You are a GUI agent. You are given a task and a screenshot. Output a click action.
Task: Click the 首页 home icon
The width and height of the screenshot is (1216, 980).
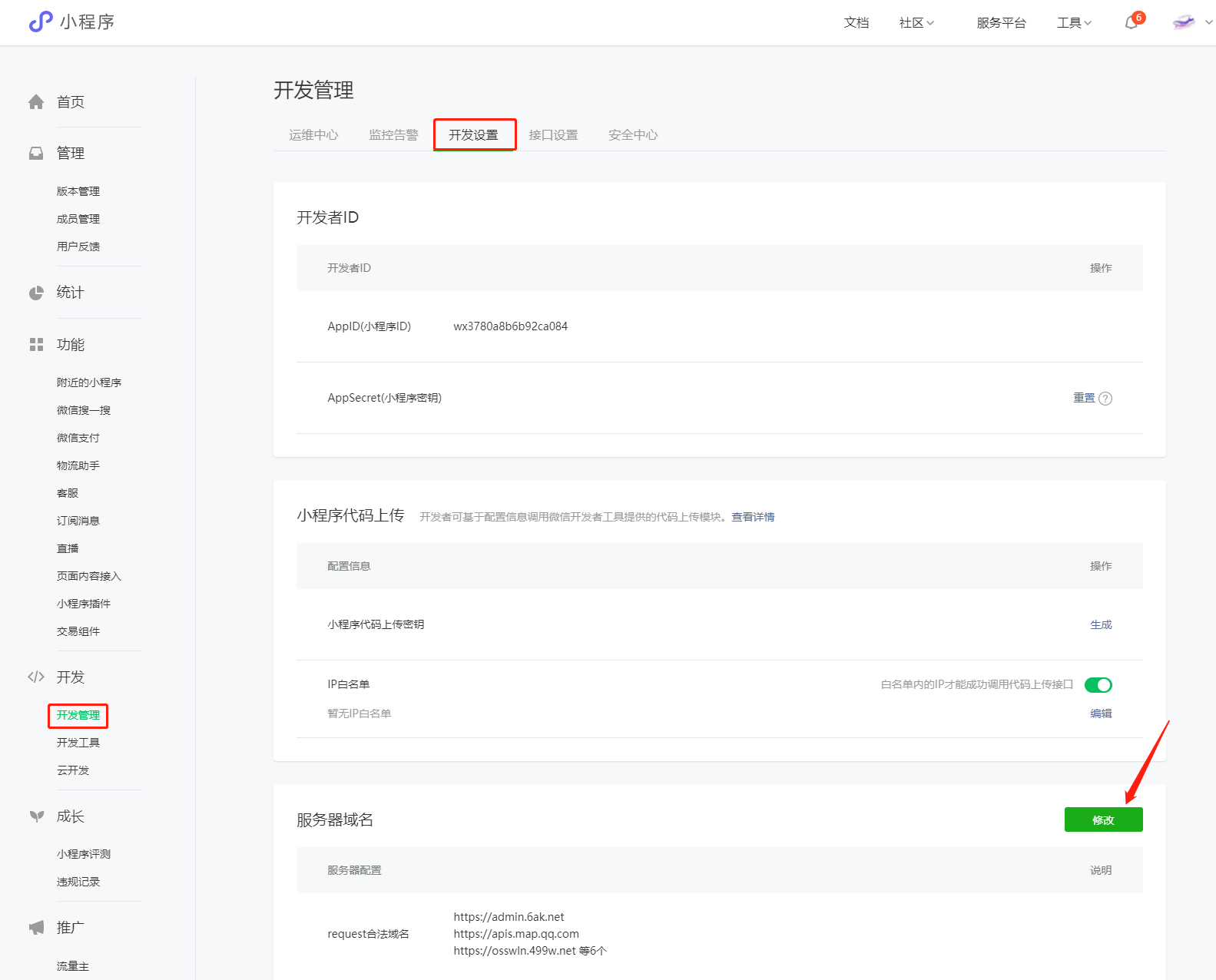tap(36, 102)
